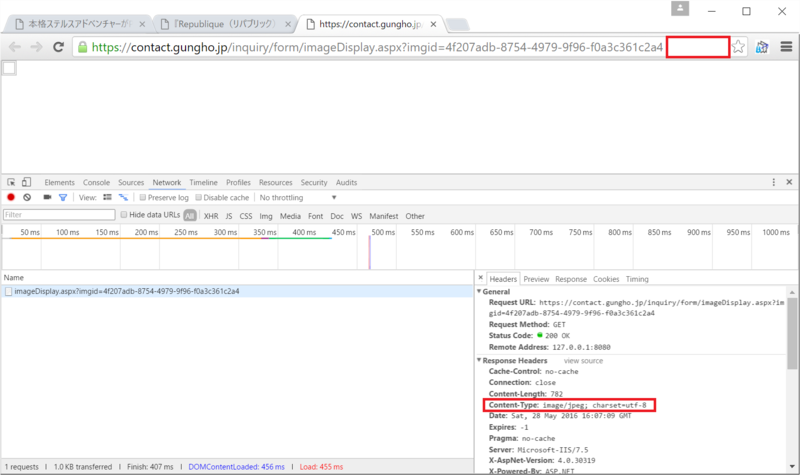Enable the Disable cache checkbox
This screenshot has width=800, height=475.
pos(198,197)
